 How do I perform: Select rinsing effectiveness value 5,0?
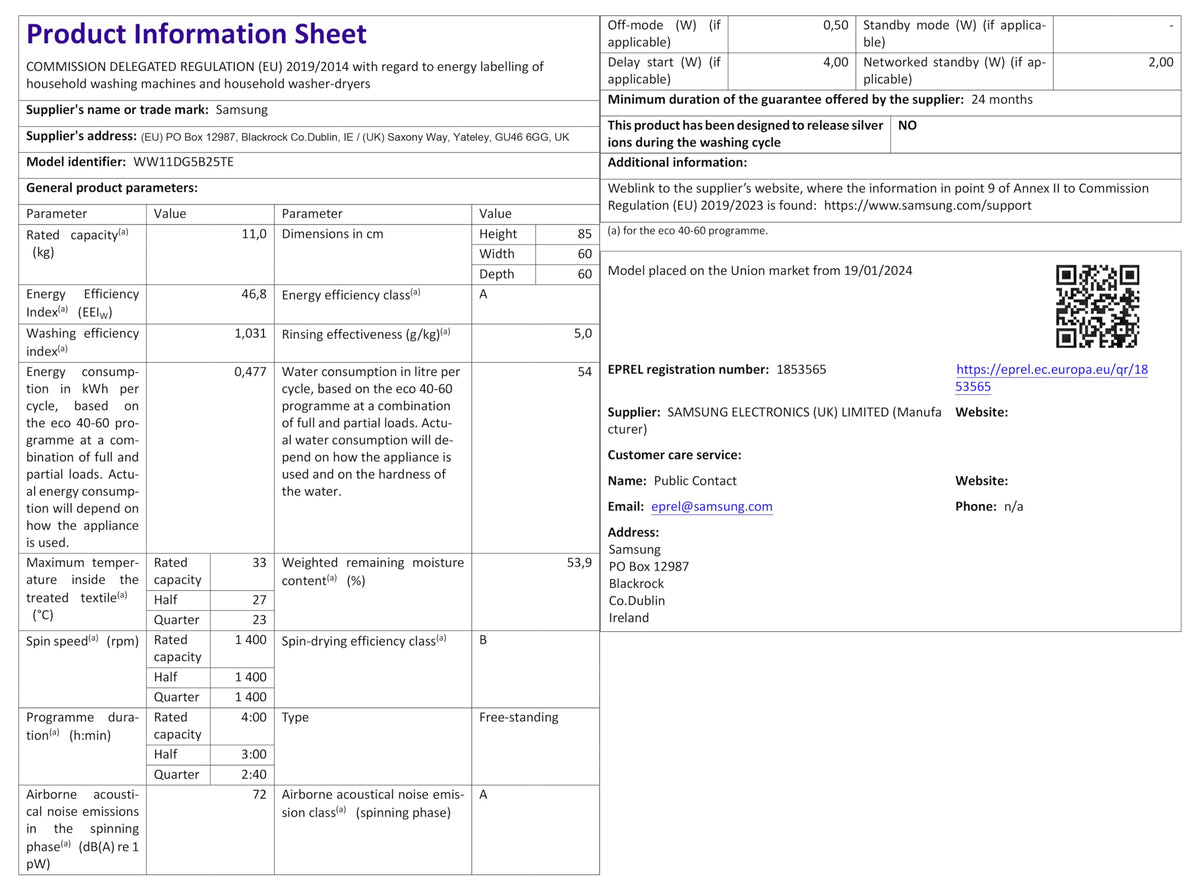pos(583,333)
